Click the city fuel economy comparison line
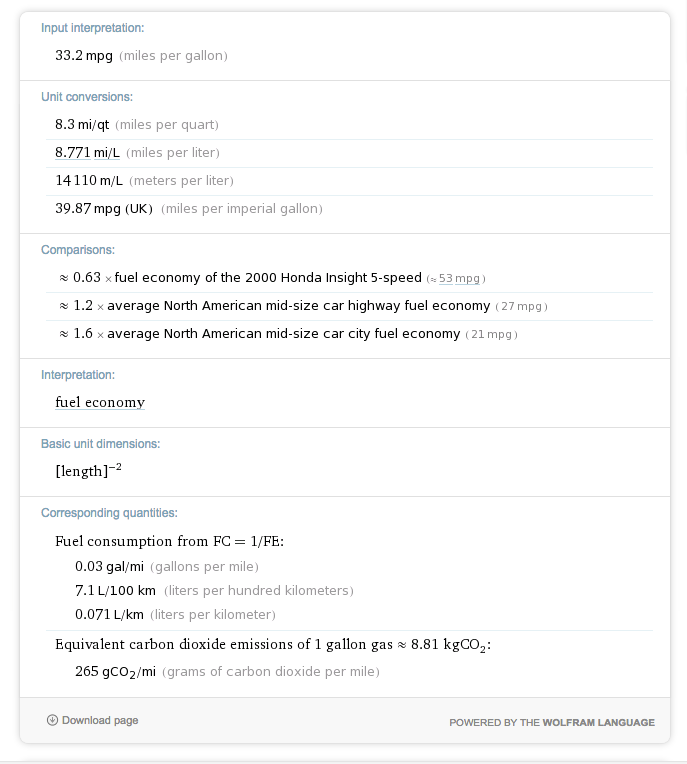687x764 pixels. point(284,333)
